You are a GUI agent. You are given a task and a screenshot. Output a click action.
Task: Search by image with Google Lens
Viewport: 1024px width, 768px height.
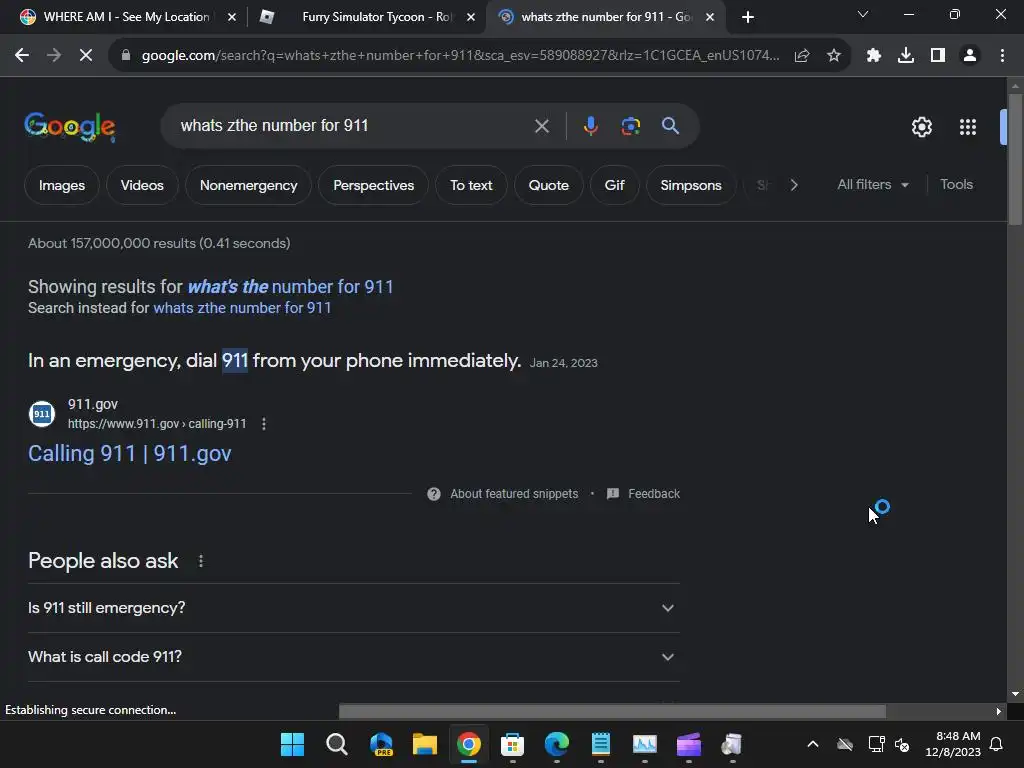click(631, 125)
